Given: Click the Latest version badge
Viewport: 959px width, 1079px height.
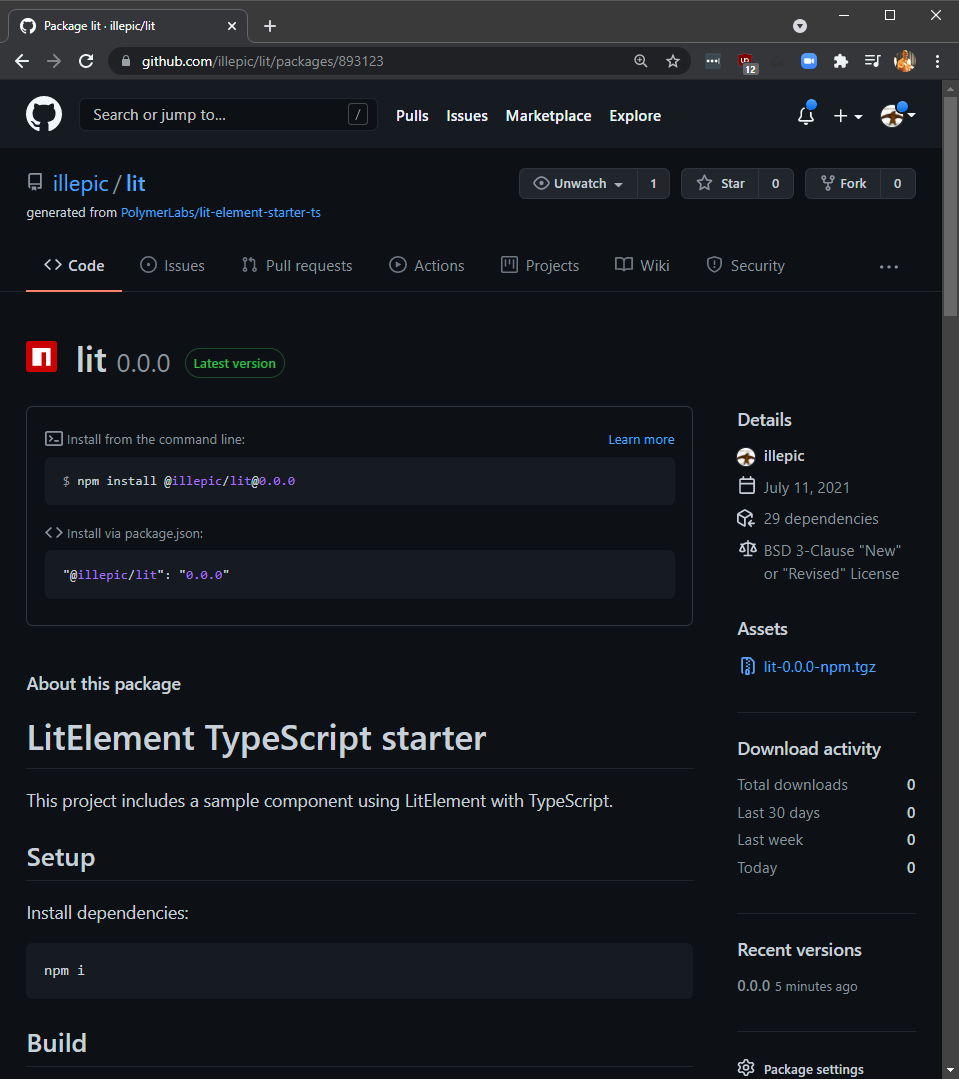Looking at the screenshot, I should (x=235, y=363).
